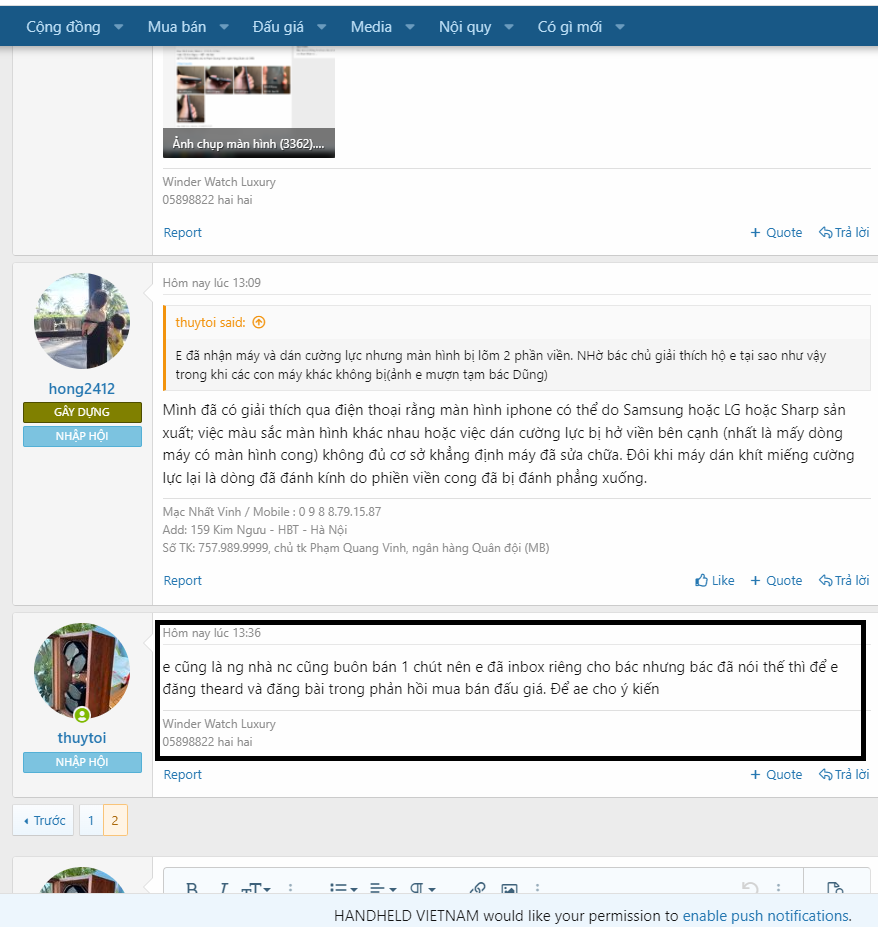The height and width of the screenshot is (927, 878).
Task: Open the attached screenshot thumbnail
Action: pos(249,100)
